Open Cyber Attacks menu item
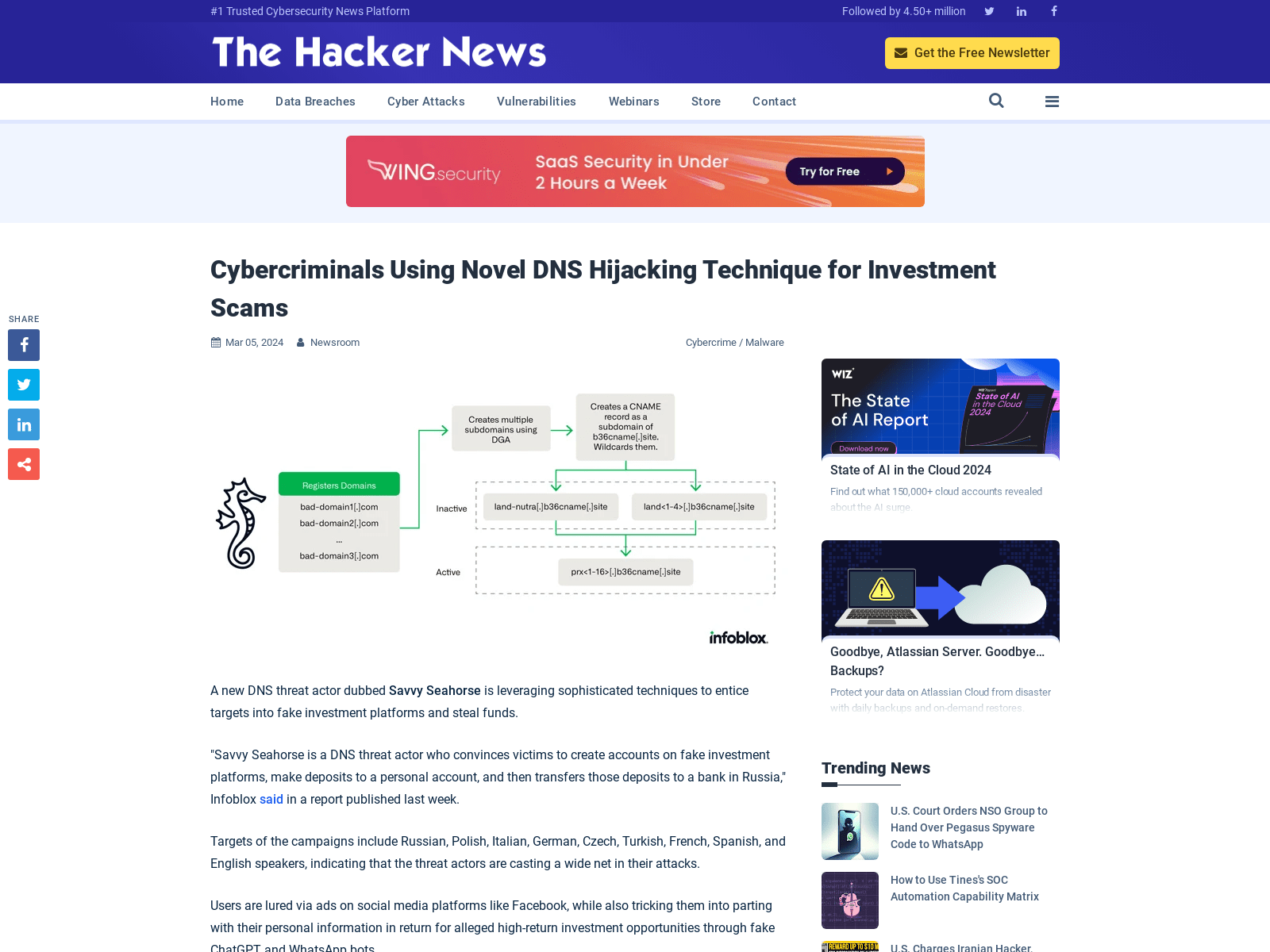Screen dimensions: 1270x952 pos(426,102)
